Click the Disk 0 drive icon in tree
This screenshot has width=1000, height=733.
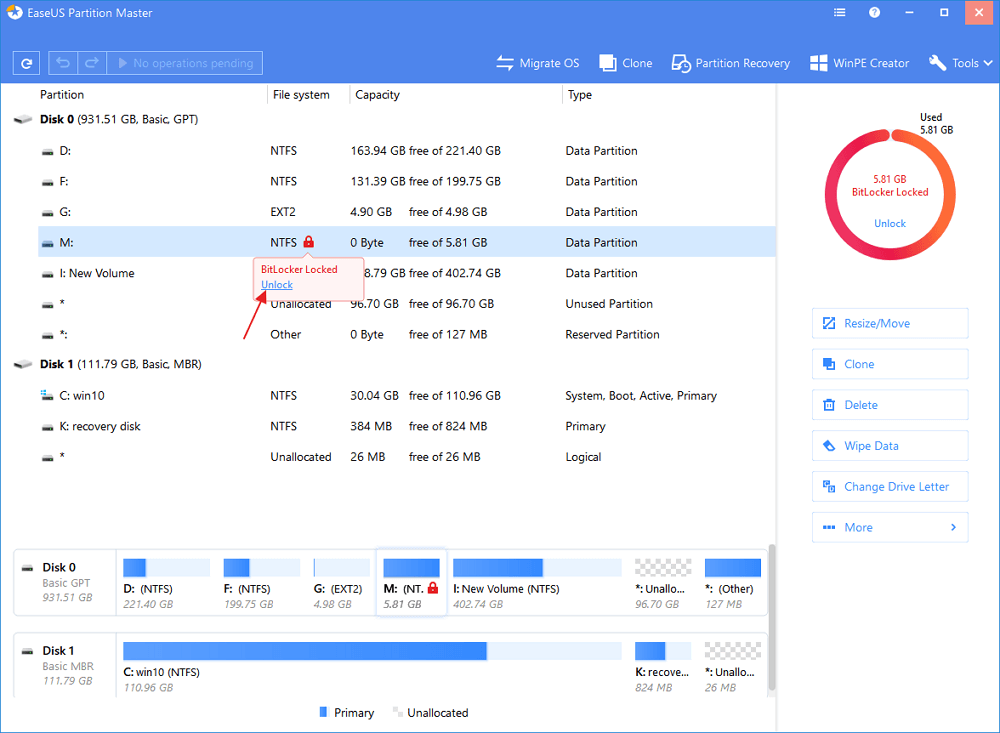pos(23,119)
